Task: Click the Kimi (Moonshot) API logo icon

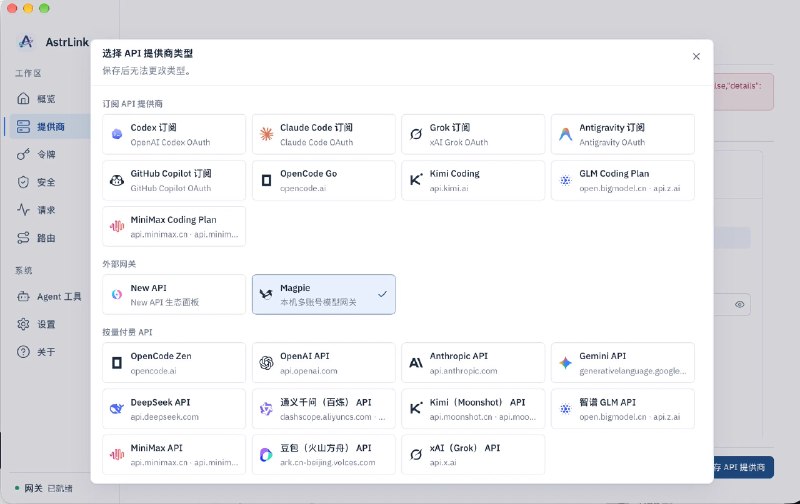Action: pyautogui.click(x=416, y=409)
